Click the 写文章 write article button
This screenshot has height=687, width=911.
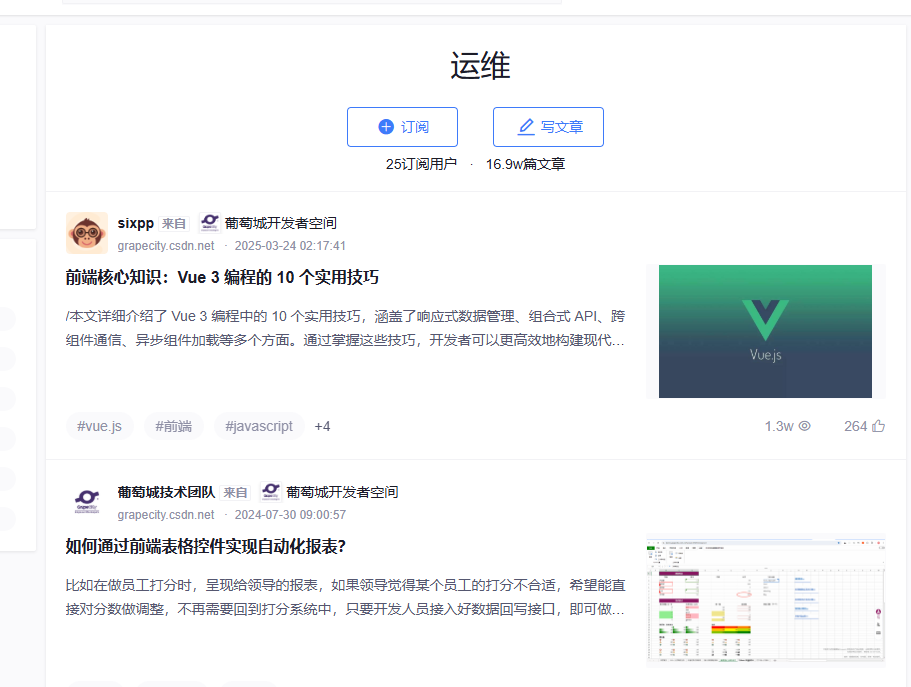pos(548,127)
